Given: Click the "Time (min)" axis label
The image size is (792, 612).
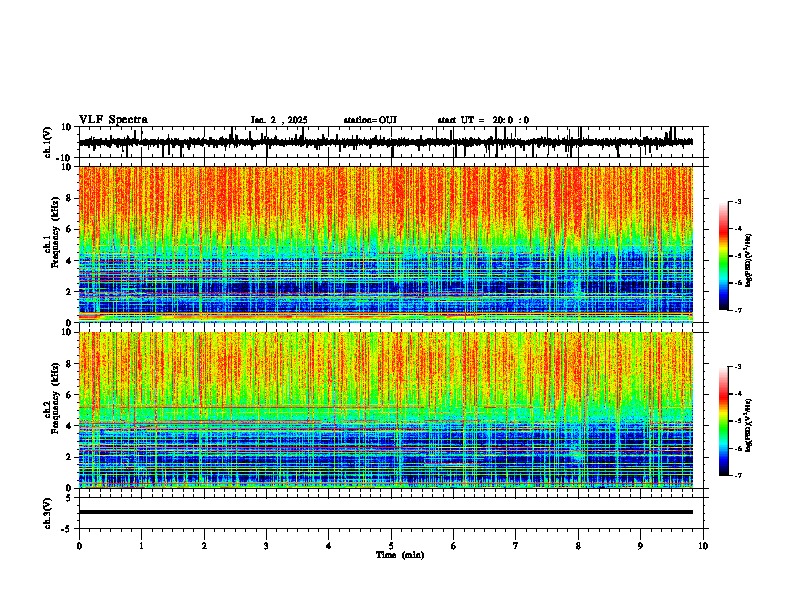Looking at the screenshot, I should pos(400,555).
